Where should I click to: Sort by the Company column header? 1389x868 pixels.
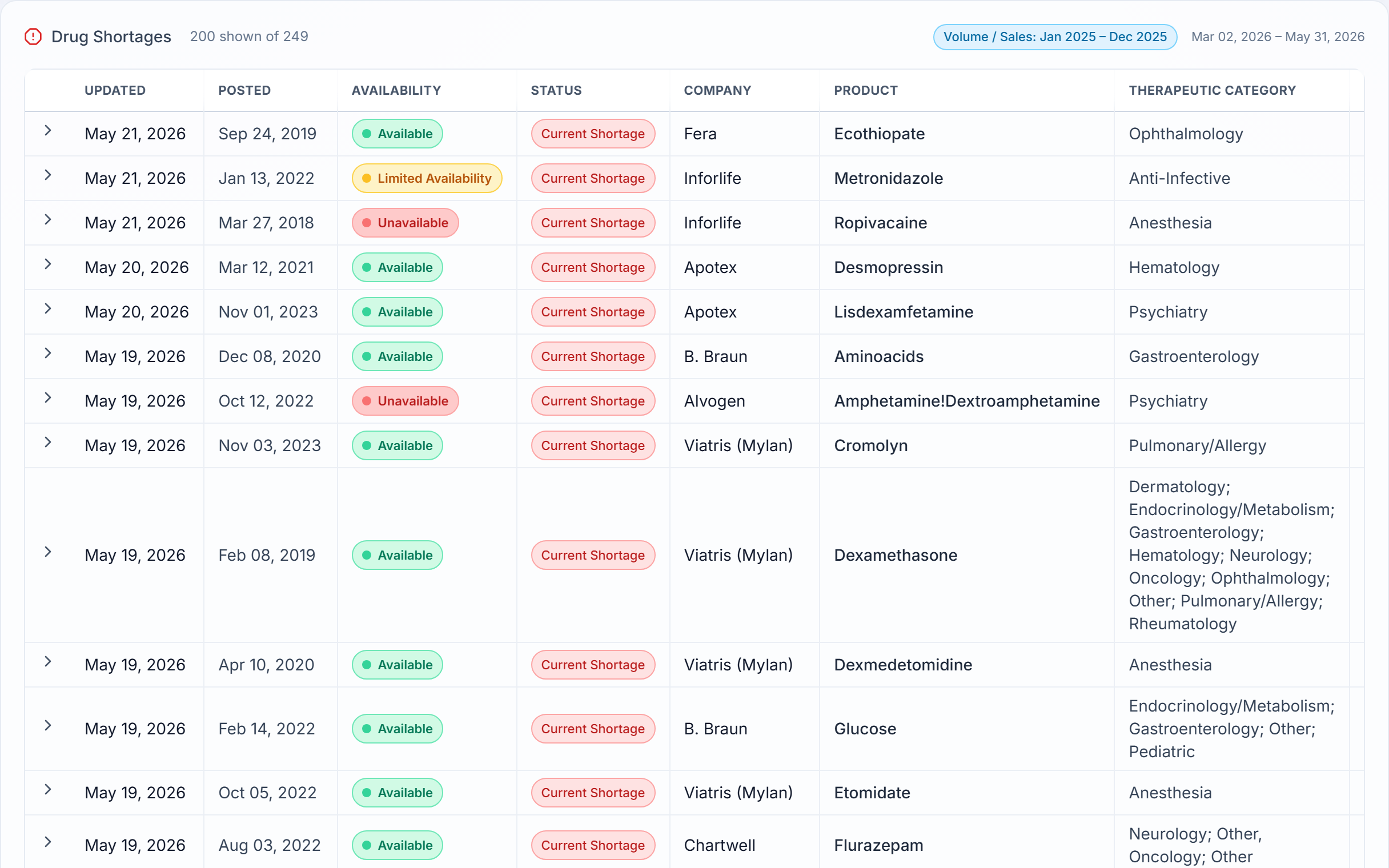point(717,90)
